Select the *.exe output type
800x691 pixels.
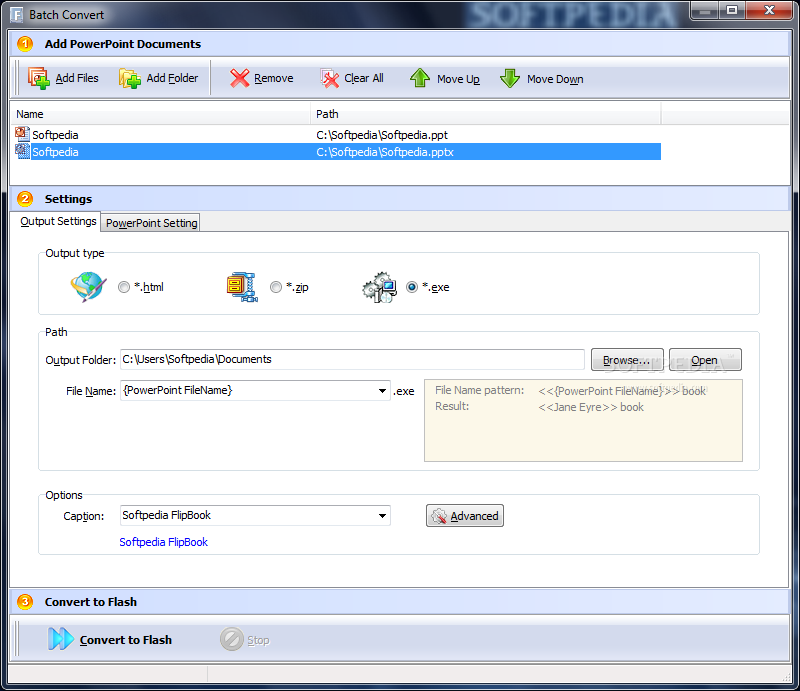(x=412, y=287)
